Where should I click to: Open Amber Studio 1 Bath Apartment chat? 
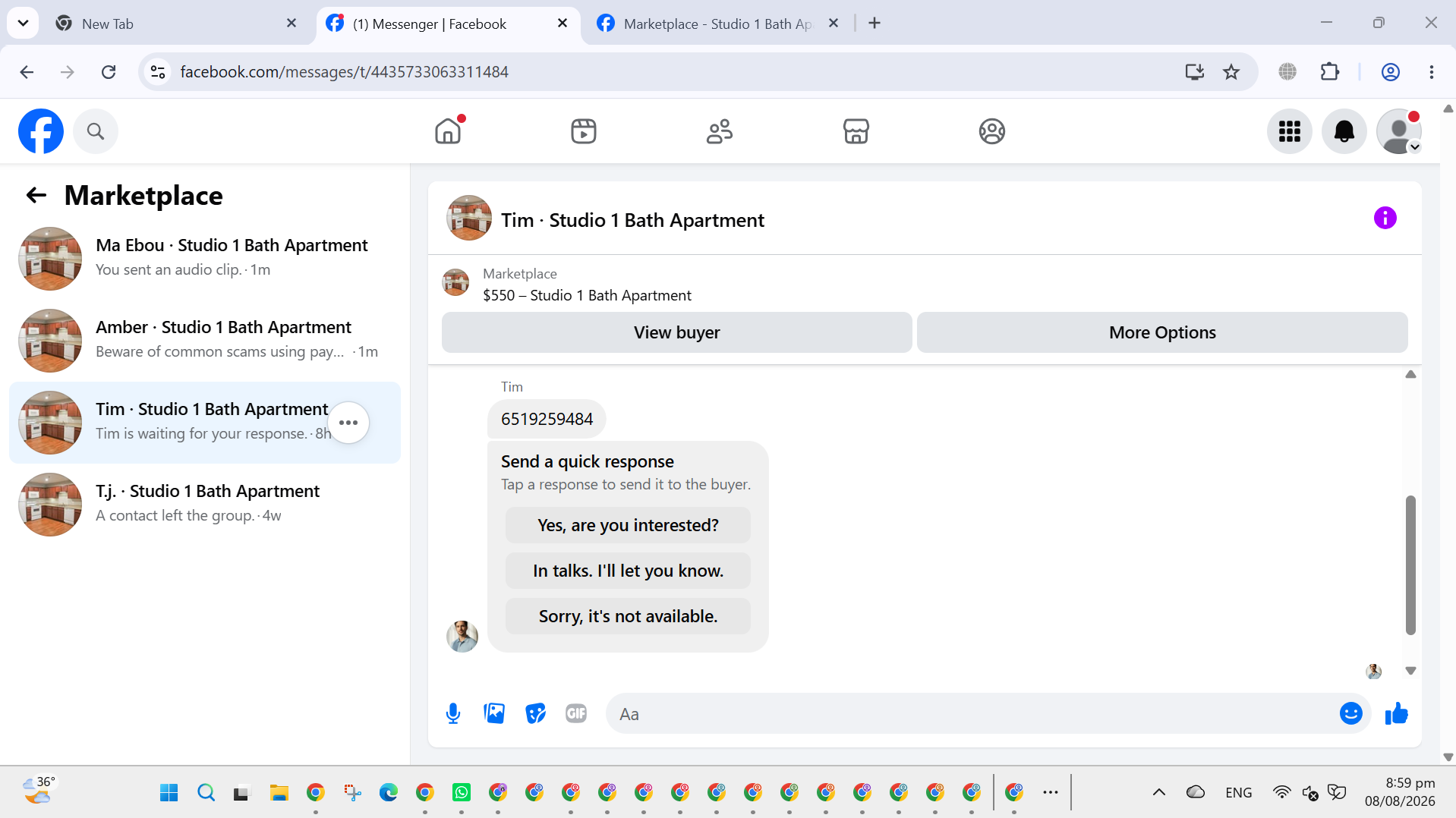click(205, 341)
